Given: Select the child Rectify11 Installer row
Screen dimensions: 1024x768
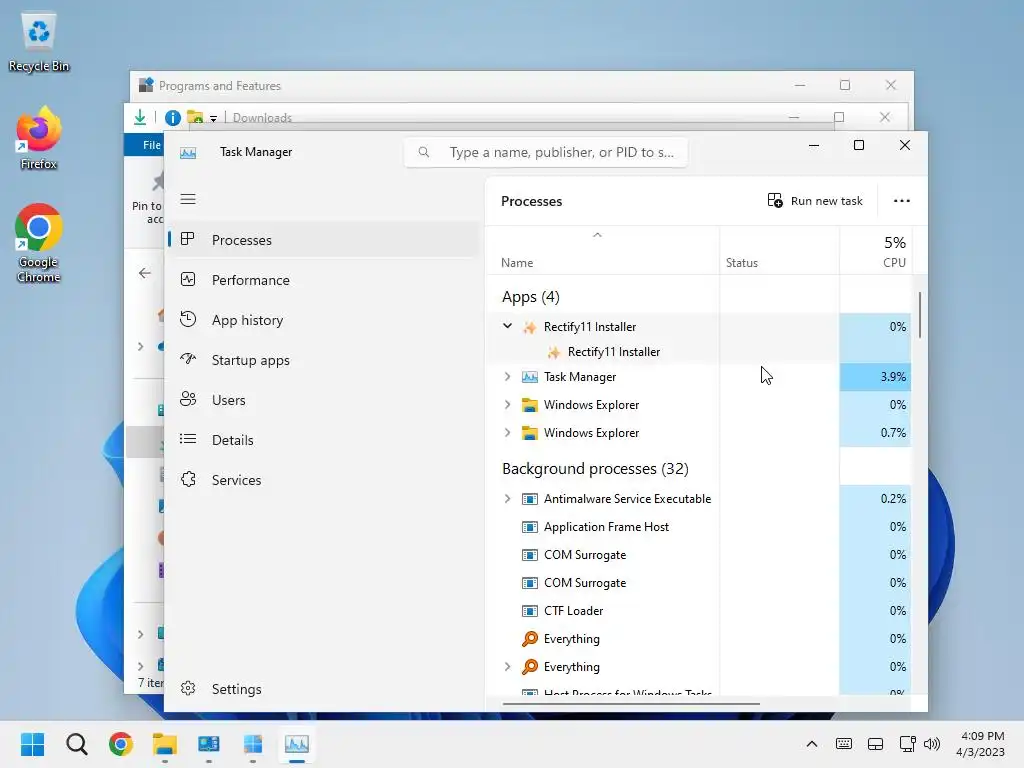Looking at the screenshot, I should click(x=698, y=351).
